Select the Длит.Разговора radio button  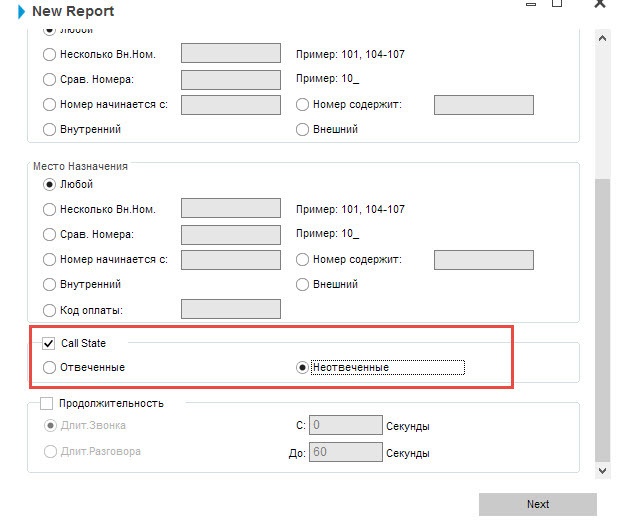pyautogui.click(x=50, y=451)
